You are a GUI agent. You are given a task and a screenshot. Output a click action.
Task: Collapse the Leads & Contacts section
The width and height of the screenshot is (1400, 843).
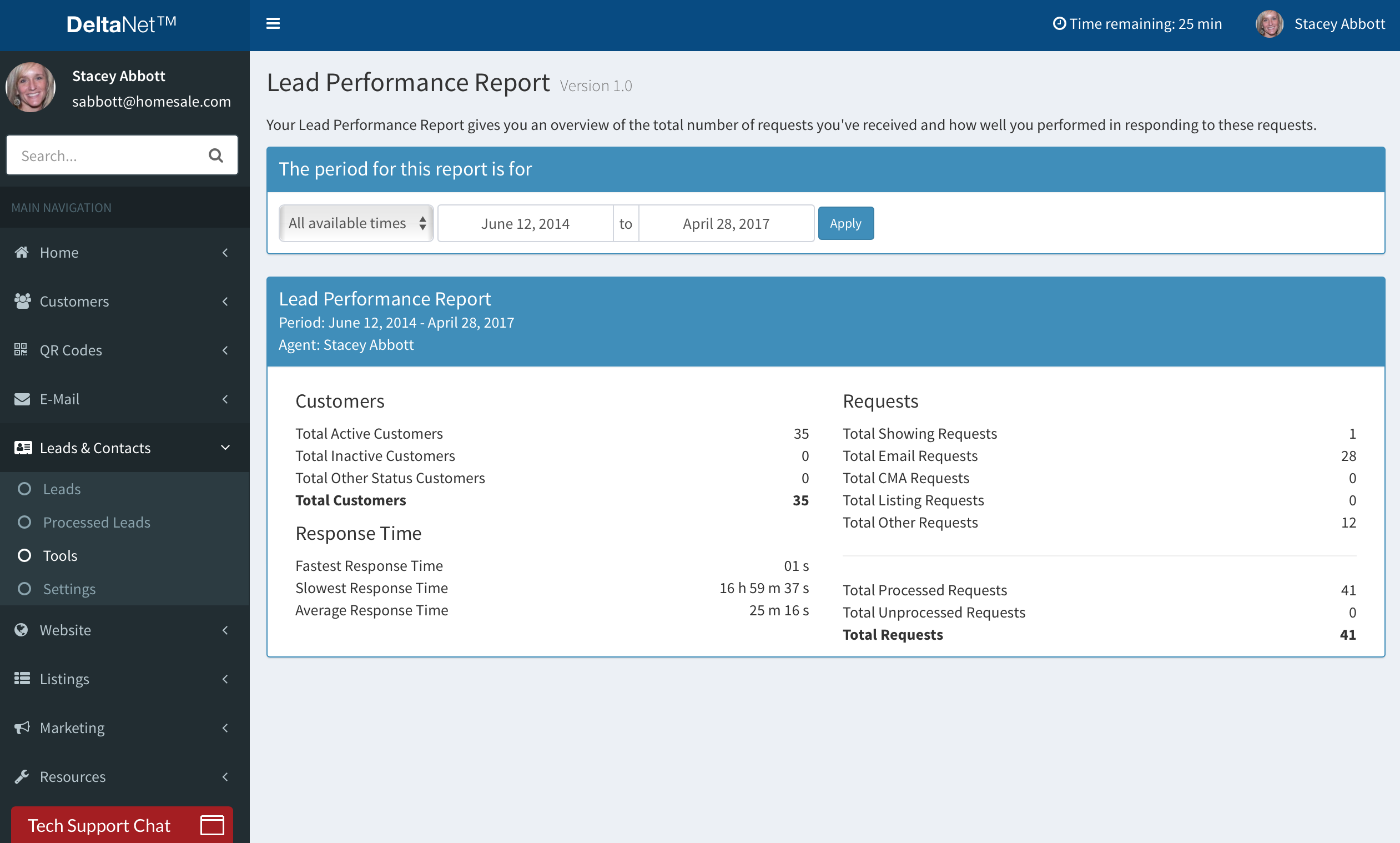coord(225,448)
